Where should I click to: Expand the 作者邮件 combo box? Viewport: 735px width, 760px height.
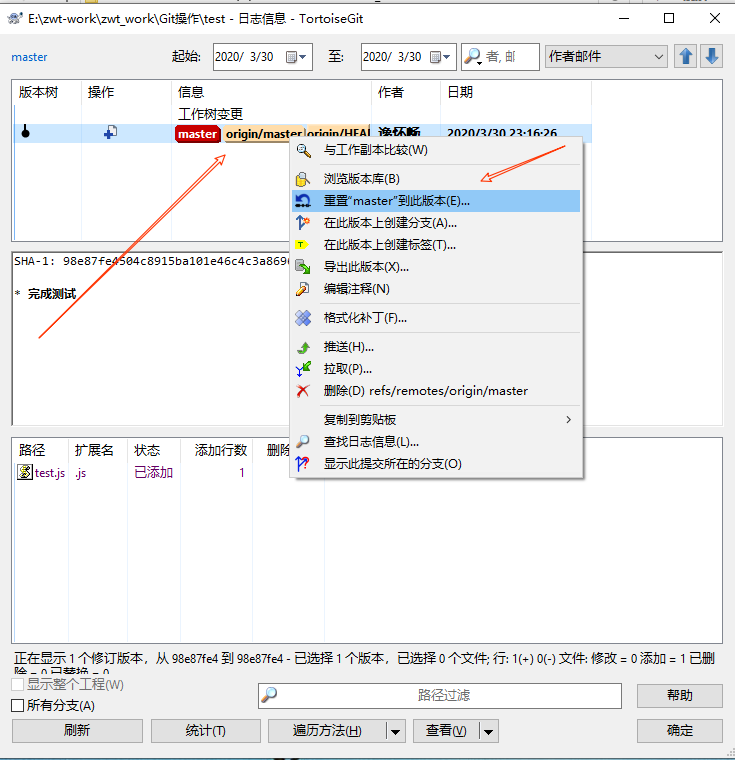click(x=658, y=57)
